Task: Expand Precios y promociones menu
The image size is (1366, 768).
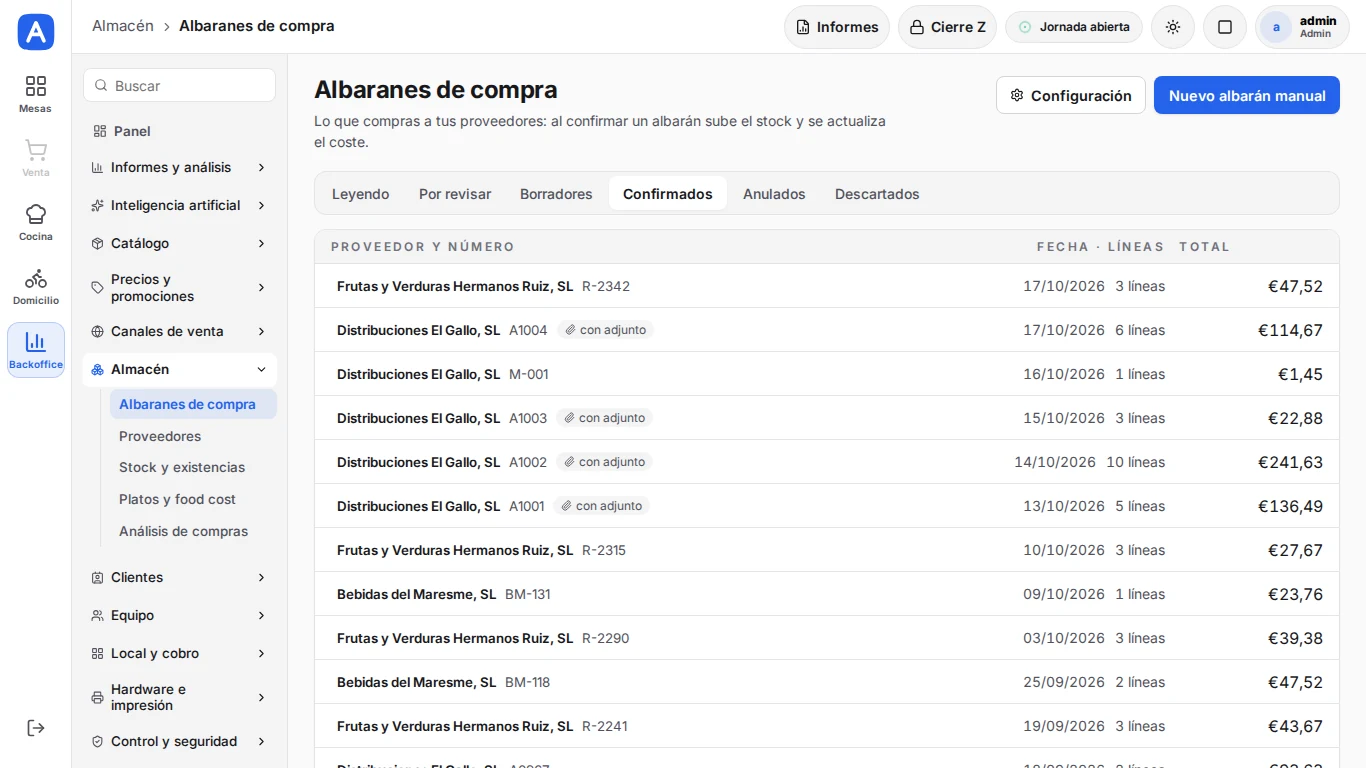Action: click(179, 288)
